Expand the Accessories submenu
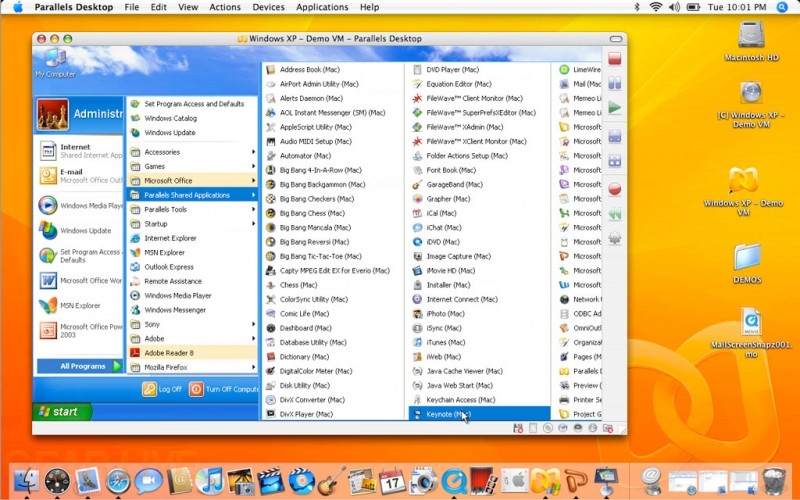This screenshot has width=800, height=500. (192, 152)
